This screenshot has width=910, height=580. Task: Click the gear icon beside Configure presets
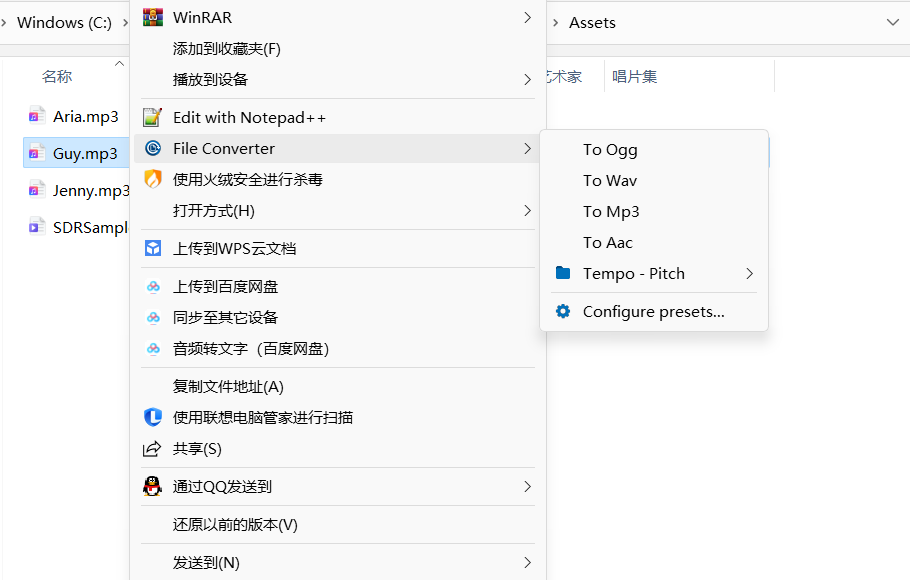563,311
